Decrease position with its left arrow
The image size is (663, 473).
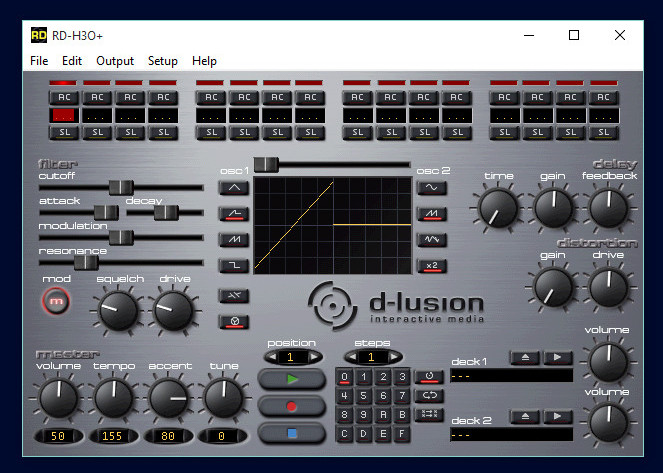tap(273, 357)
